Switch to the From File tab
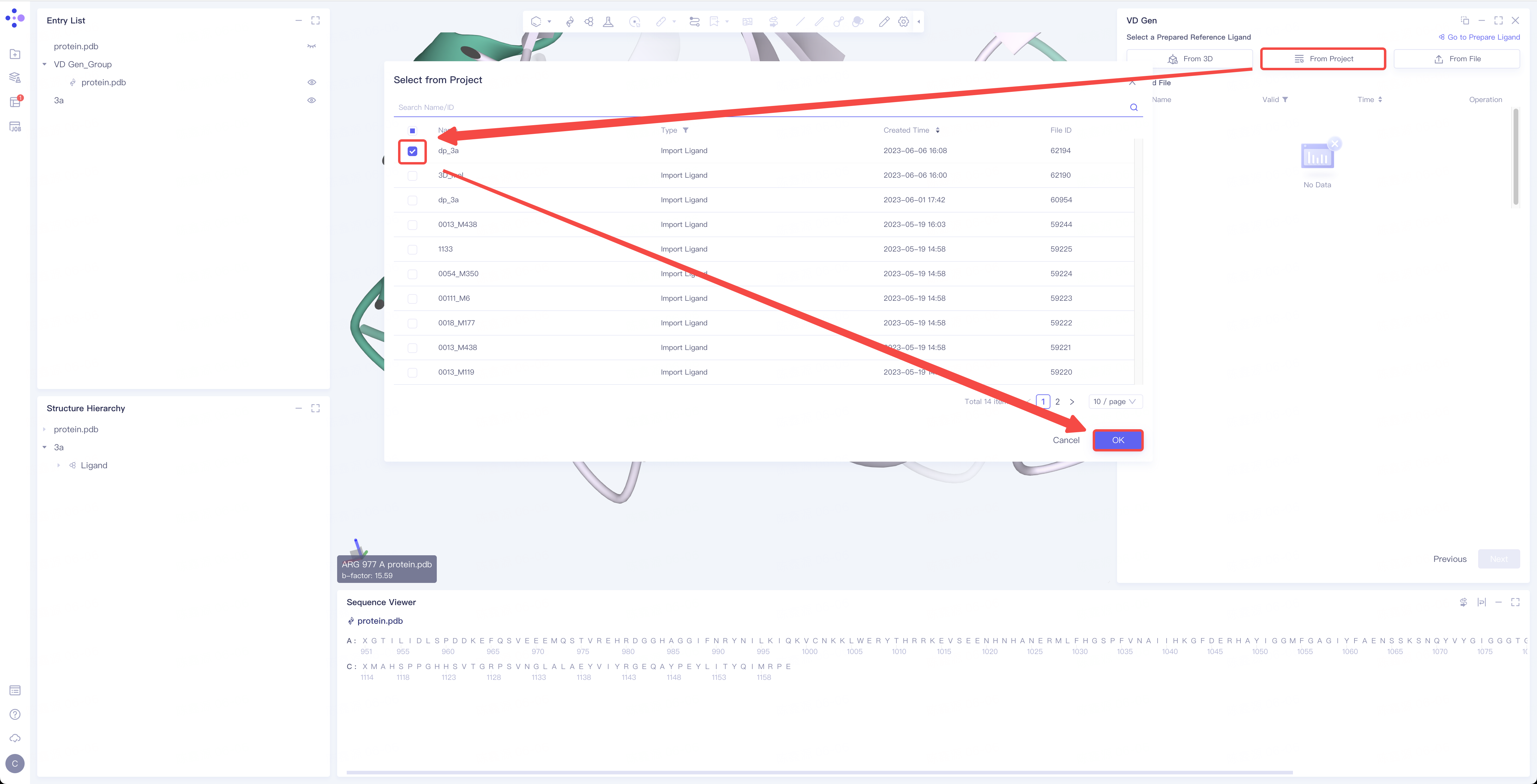 tap(1457, 59)
